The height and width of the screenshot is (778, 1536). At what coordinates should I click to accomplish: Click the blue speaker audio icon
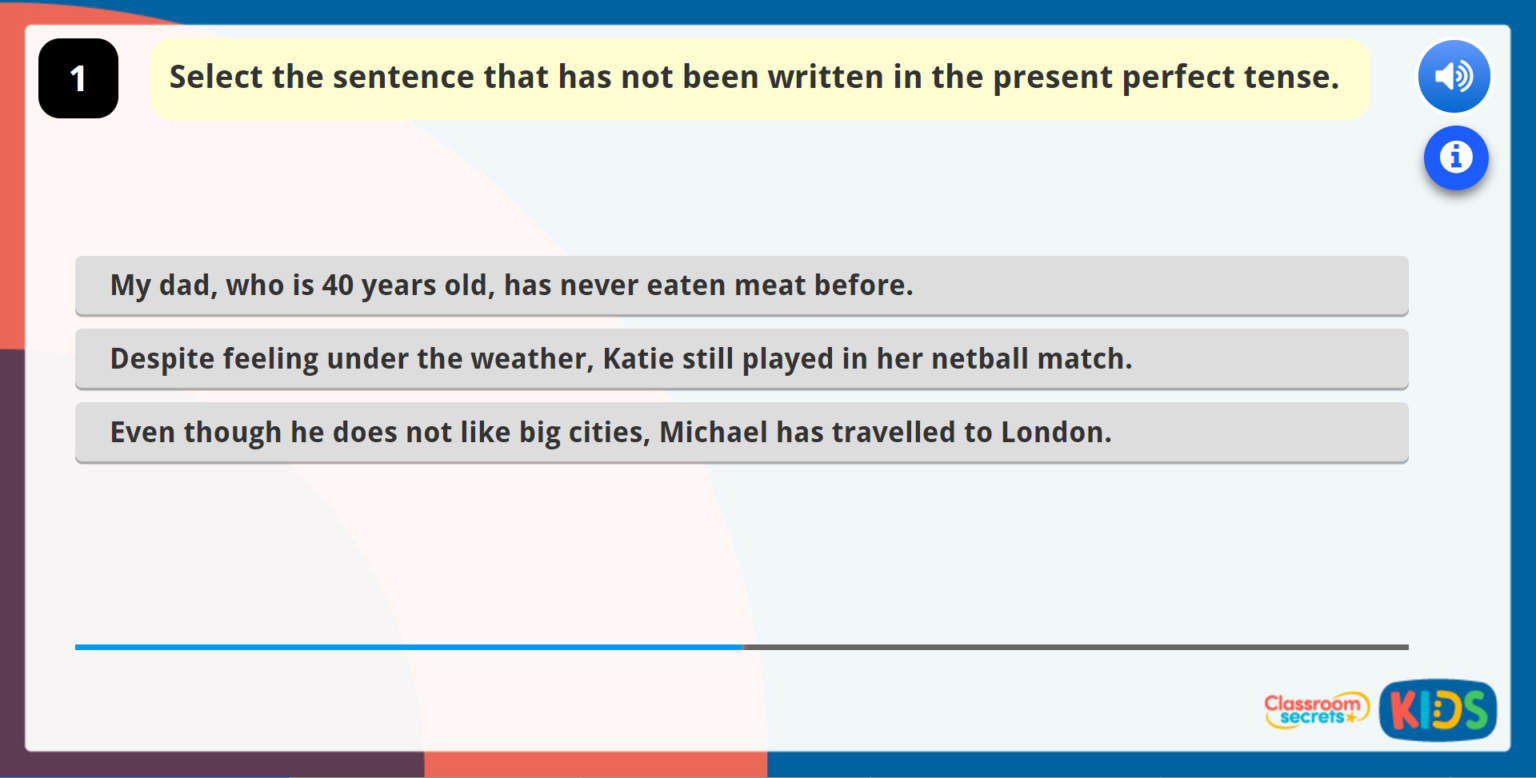pos(1455,76)
